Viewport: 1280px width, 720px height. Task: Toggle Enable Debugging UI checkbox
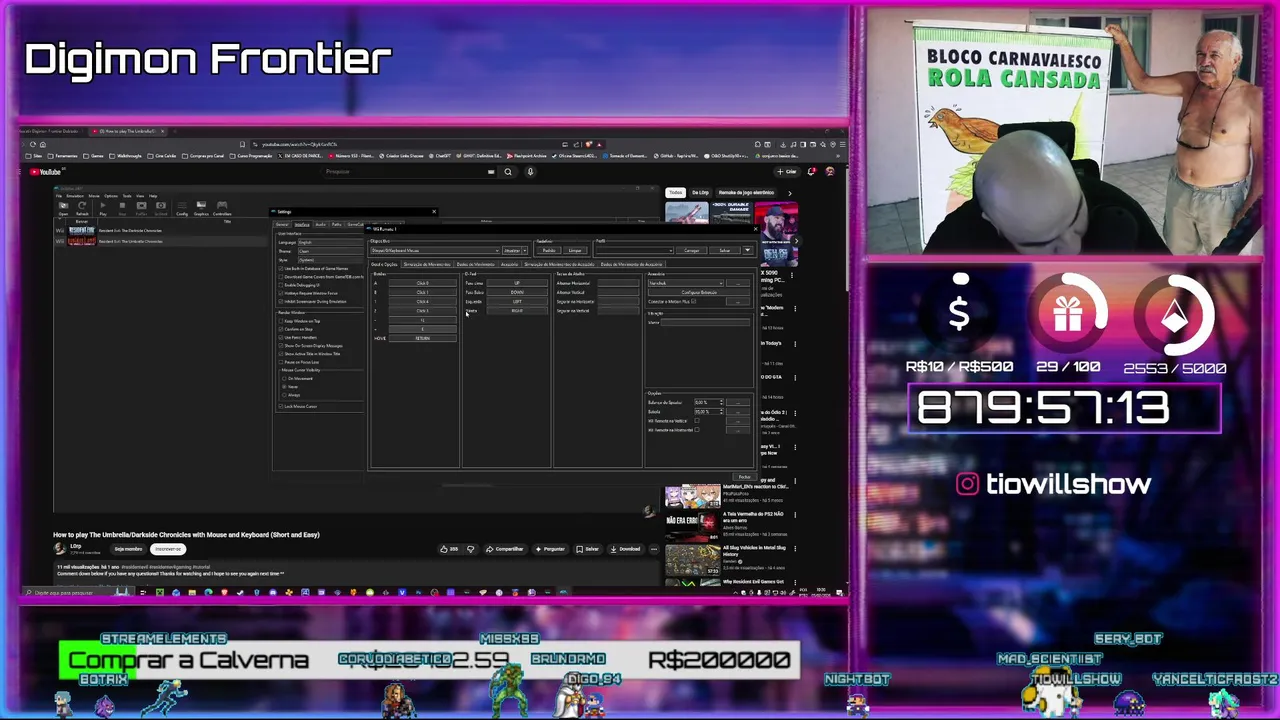(x=281, y=285)
